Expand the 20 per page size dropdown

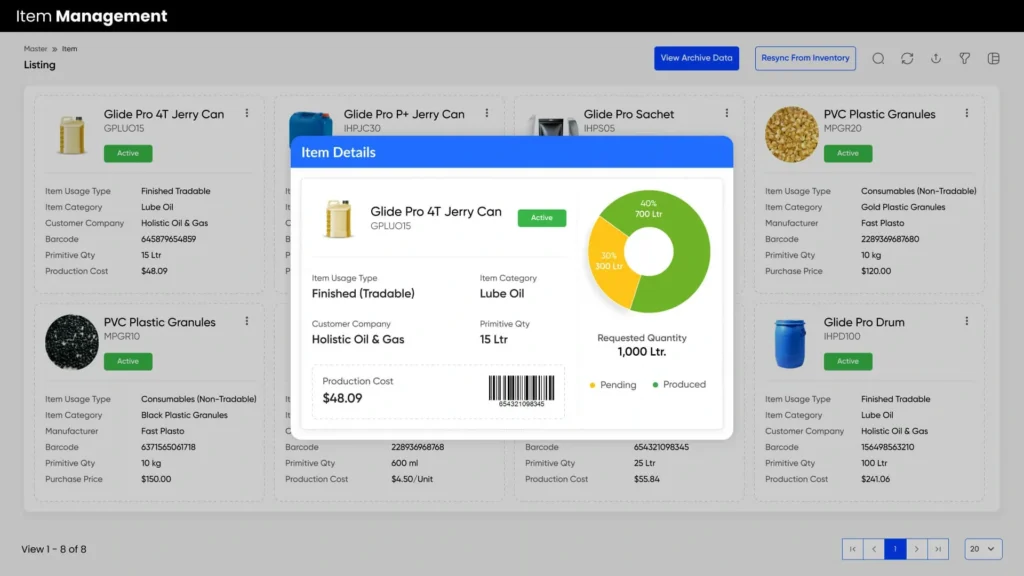pos(983,549)
